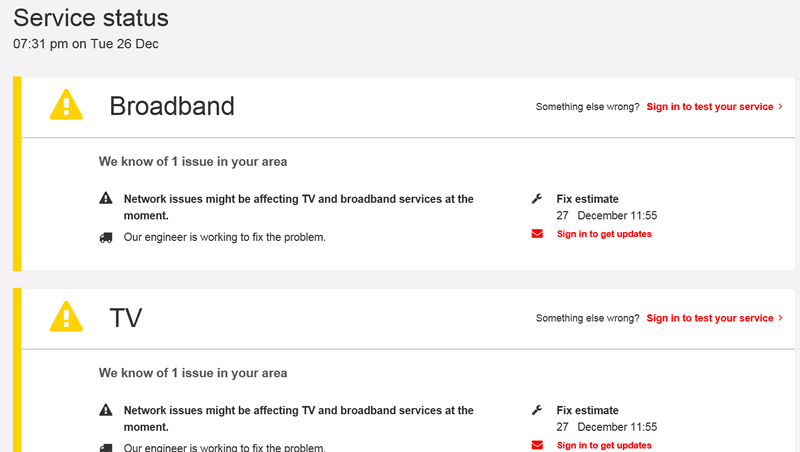Click the chevron after Broadband test service link
This screenshot has height=452, width=800.
click(780, 106)
